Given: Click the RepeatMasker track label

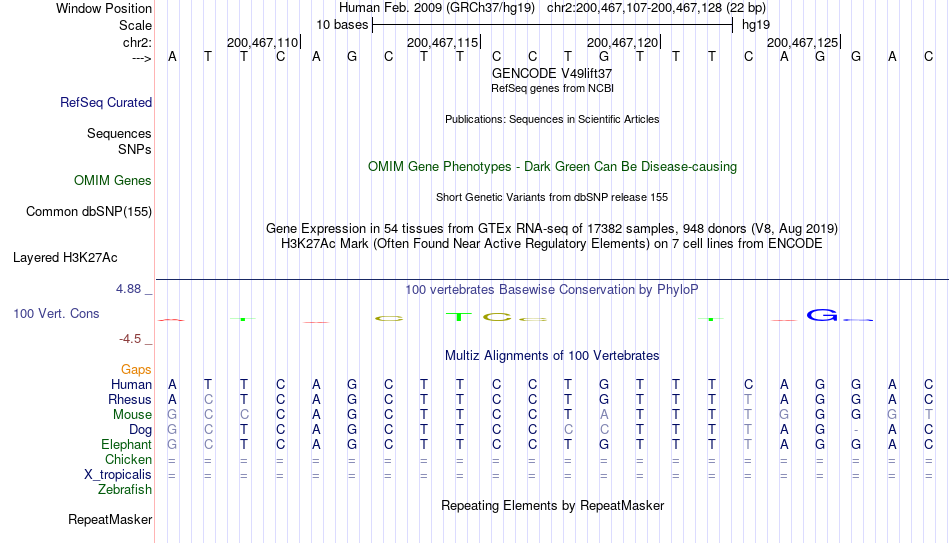Looking at the screenshot, I should 110,519.
